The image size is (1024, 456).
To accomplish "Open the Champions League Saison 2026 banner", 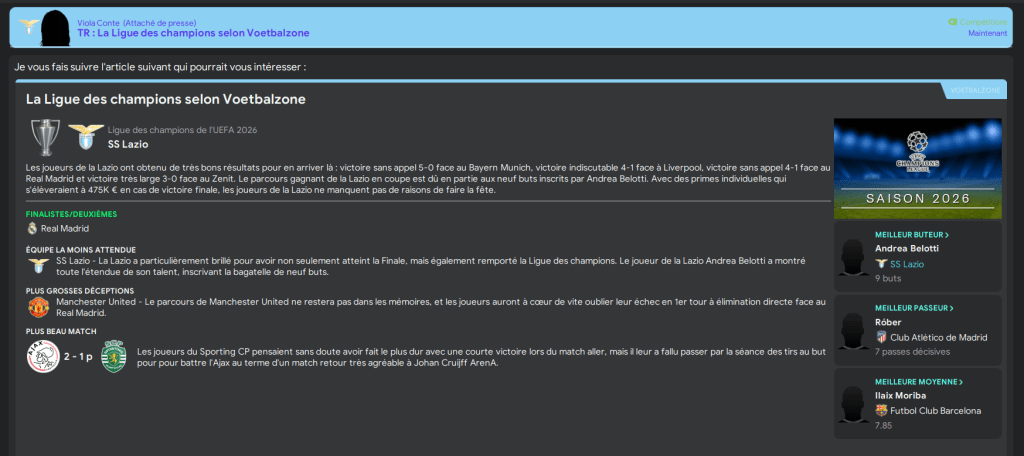I will click(x=917, y=168).
